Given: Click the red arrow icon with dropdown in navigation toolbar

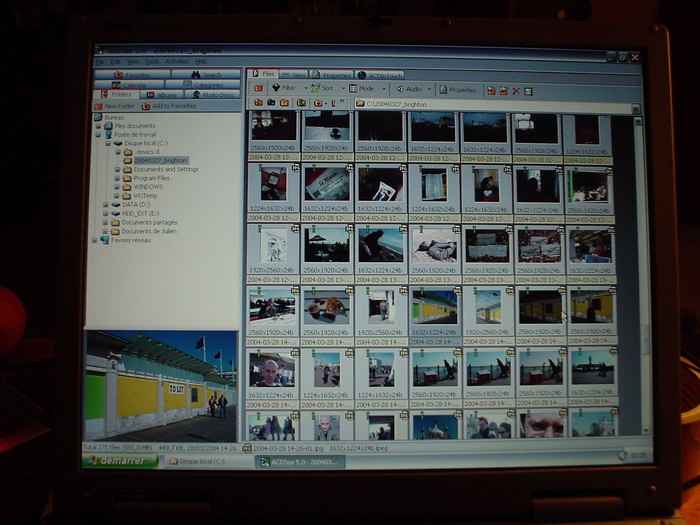Looking at the screenshot, I should [318, 103].
